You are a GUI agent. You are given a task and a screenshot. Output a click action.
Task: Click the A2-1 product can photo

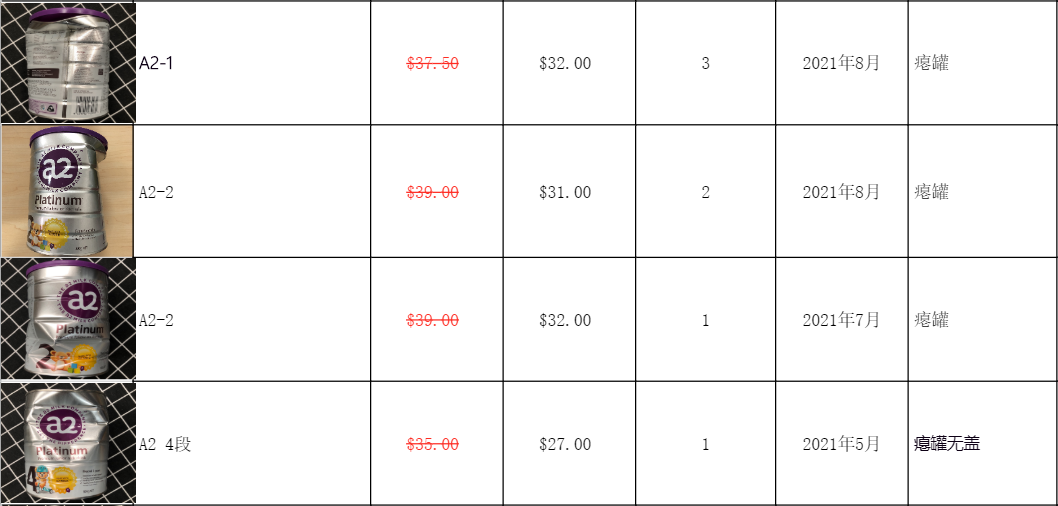(x=68, y=63)
